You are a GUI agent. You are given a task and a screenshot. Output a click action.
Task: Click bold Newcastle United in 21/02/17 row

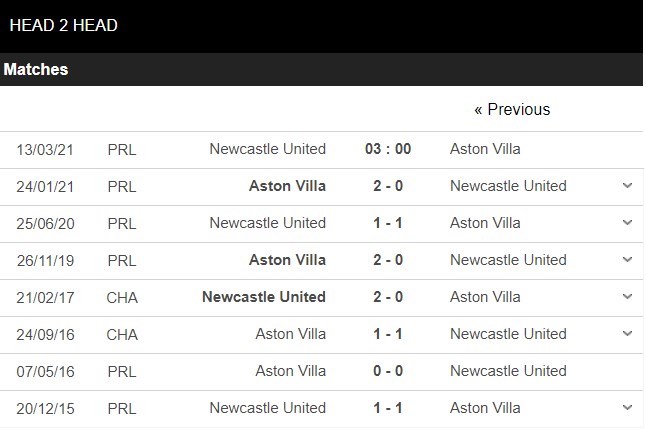click(x=264, y=297)
